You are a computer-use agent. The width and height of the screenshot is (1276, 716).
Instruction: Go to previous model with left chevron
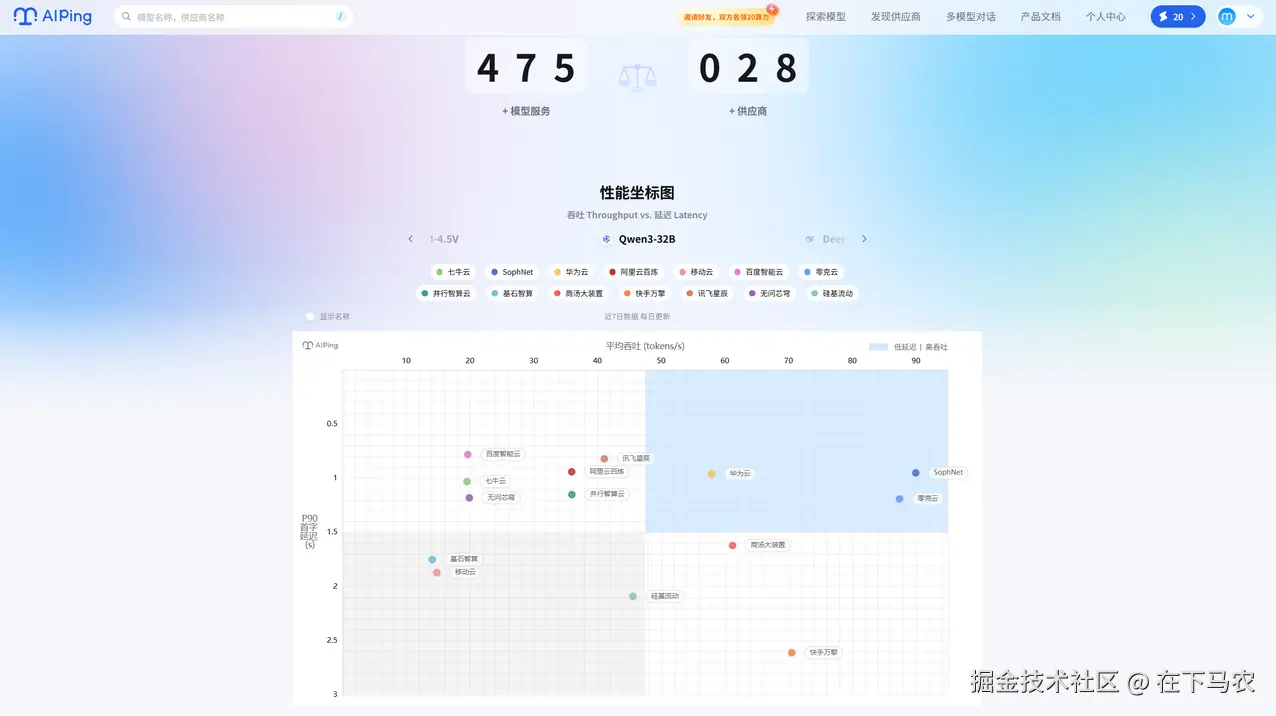410,239
